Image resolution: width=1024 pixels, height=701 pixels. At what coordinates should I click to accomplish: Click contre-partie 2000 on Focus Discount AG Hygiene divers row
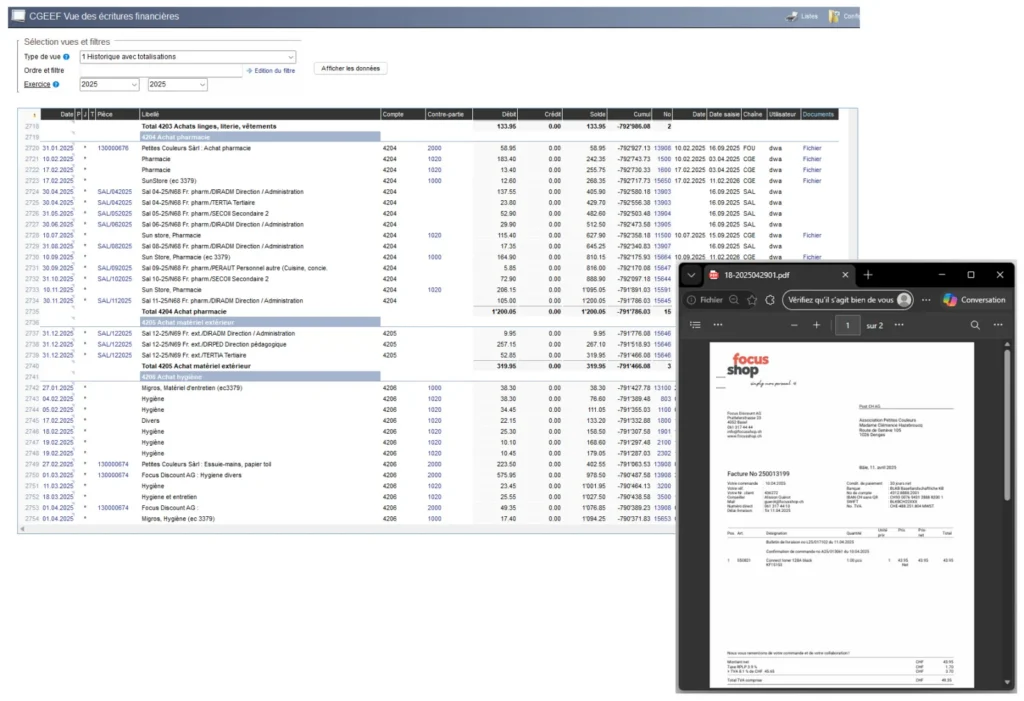[x=434, y=475]
